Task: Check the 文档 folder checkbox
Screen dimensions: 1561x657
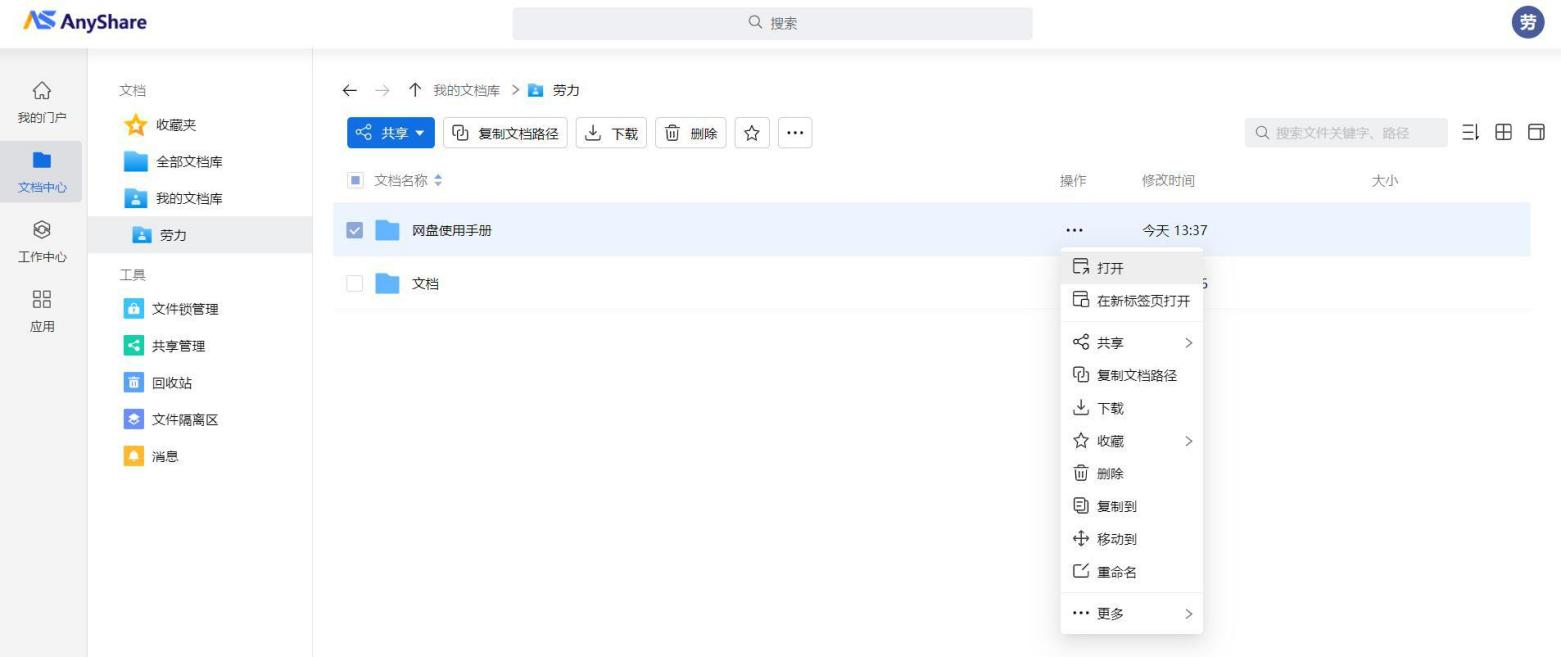Action: (x=354, y=284)
